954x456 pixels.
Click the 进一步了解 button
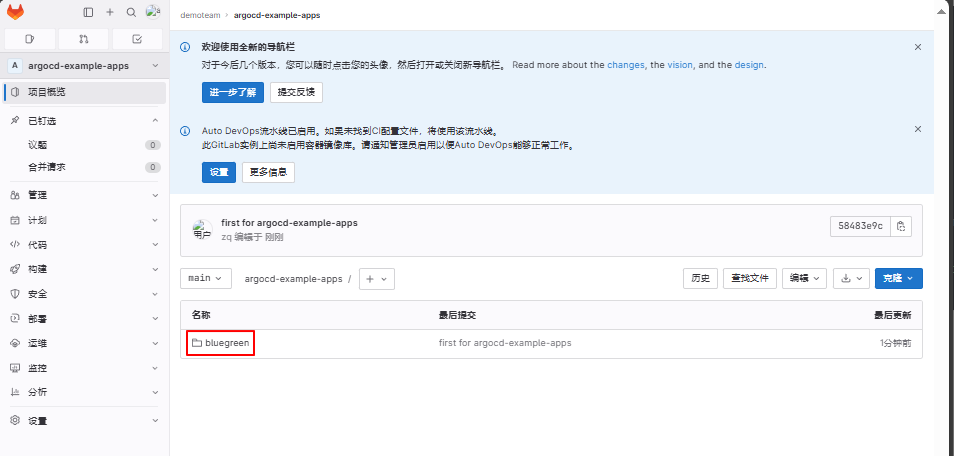[233, 93]
